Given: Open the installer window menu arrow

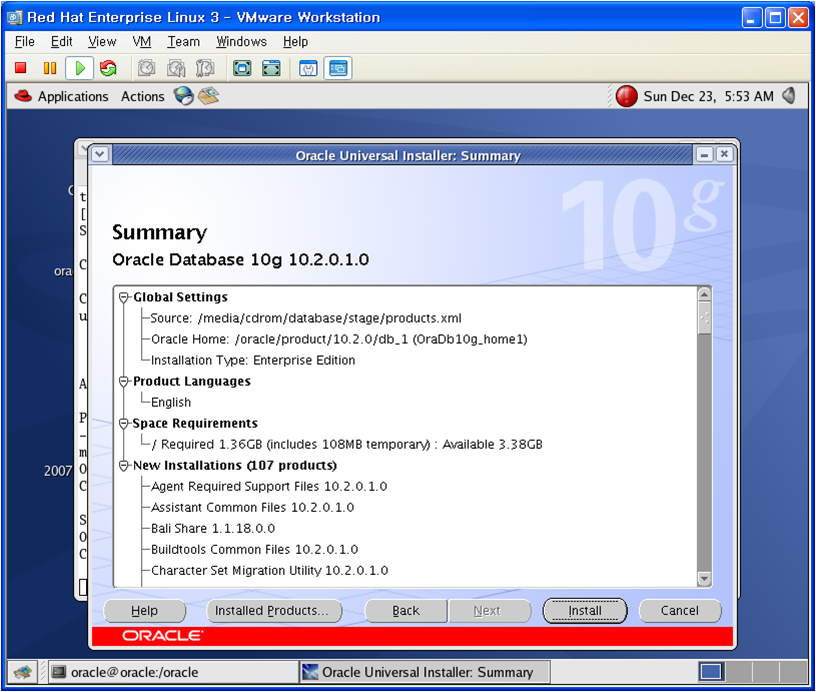Looking at the screenshot, I should [100, 155].
